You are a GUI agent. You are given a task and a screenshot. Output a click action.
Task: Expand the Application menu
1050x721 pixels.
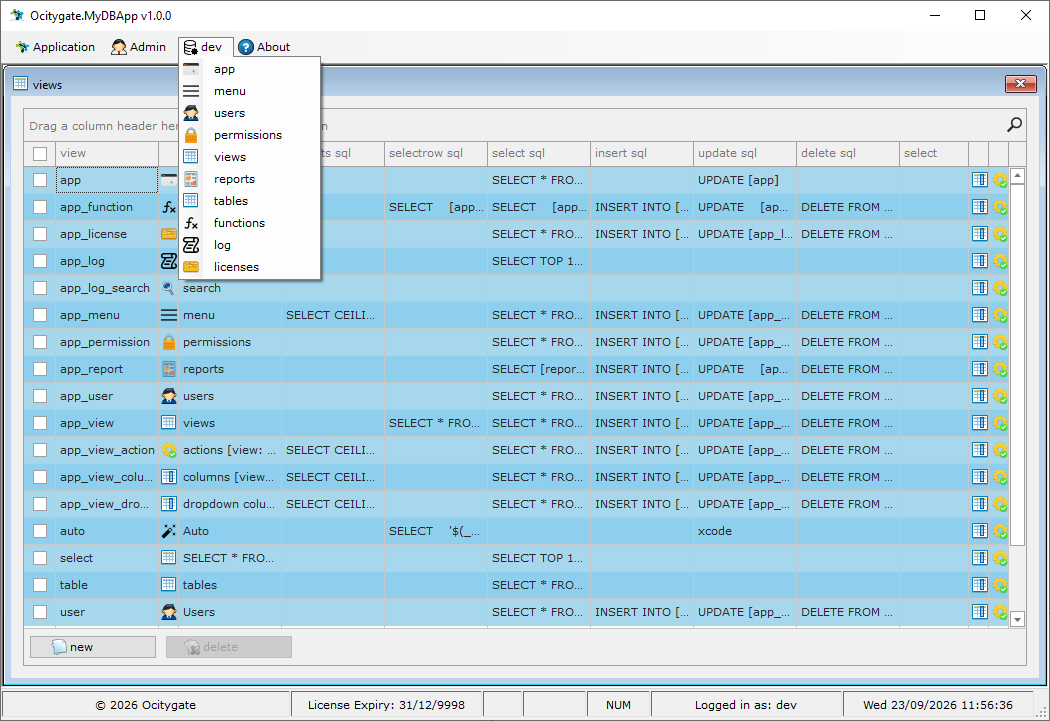56,47
